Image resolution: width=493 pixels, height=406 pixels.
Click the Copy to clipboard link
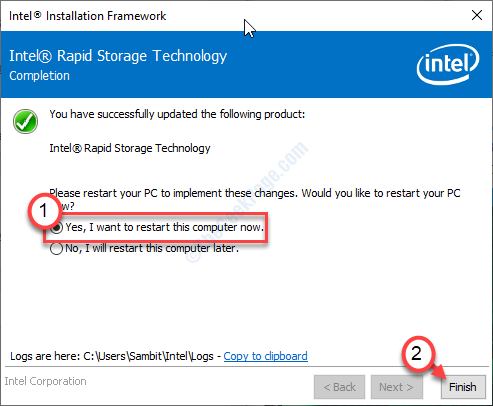coord(265,356)
